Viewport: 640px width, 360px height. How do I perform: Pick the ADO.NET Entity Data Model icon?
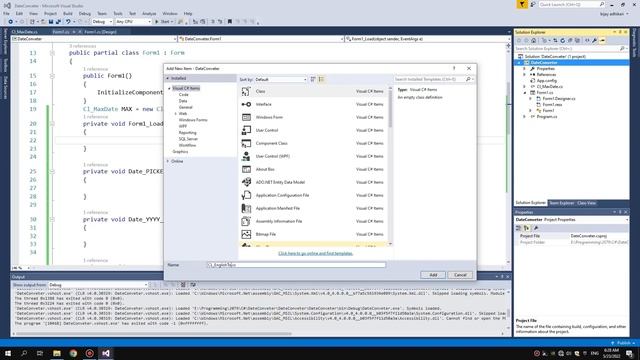246,182
